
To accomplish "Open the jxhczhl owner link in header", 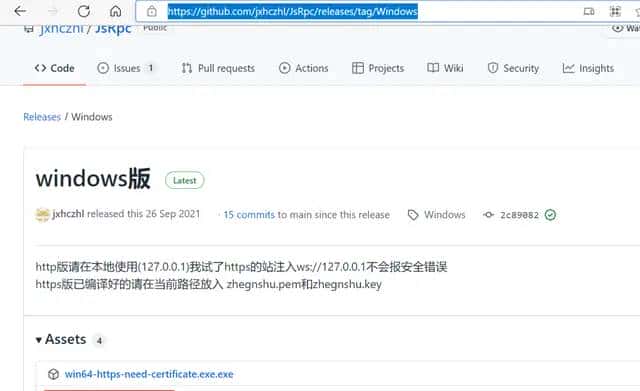I will [62, 29].
